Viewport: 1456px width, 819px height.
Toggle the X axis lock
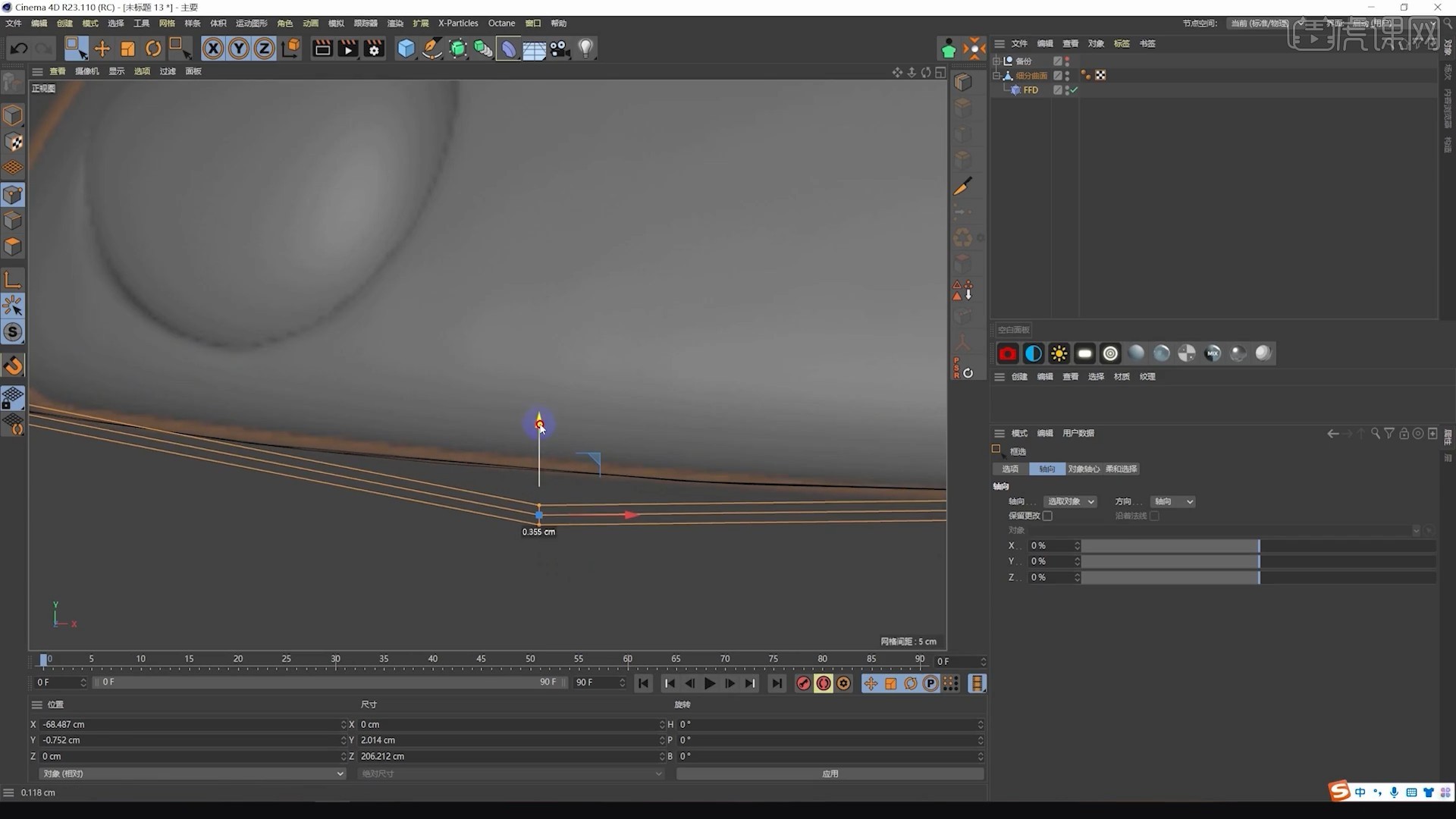pyautogui.click(x=213, y=49)
